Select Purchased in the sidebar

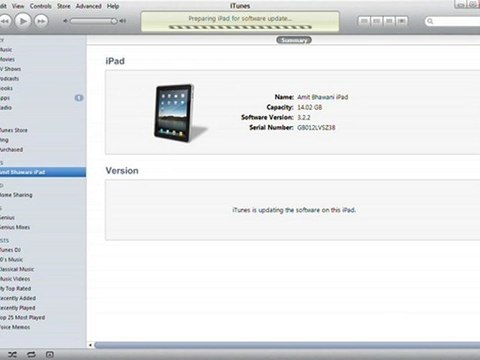pyautogui.click(x=11, y=150)
